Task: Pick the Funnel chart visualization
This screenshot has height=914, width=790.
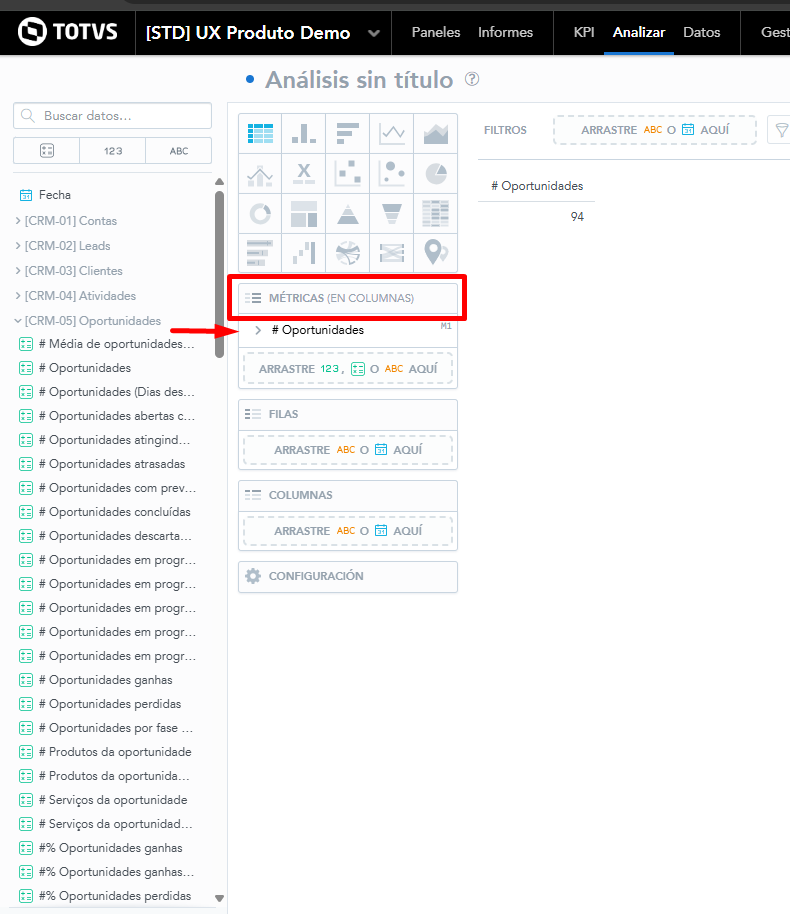Action: coord(391,213)
